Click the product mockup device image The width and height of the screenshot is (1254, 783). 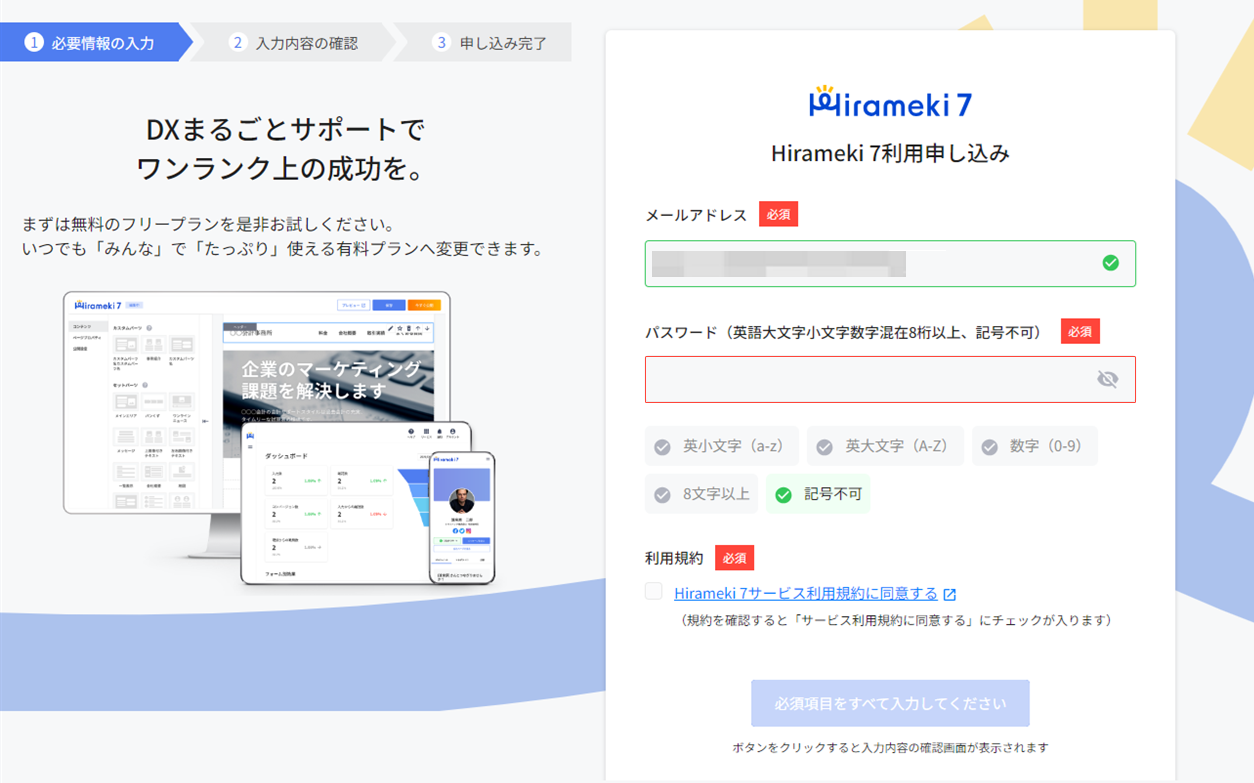coord(279,438)
